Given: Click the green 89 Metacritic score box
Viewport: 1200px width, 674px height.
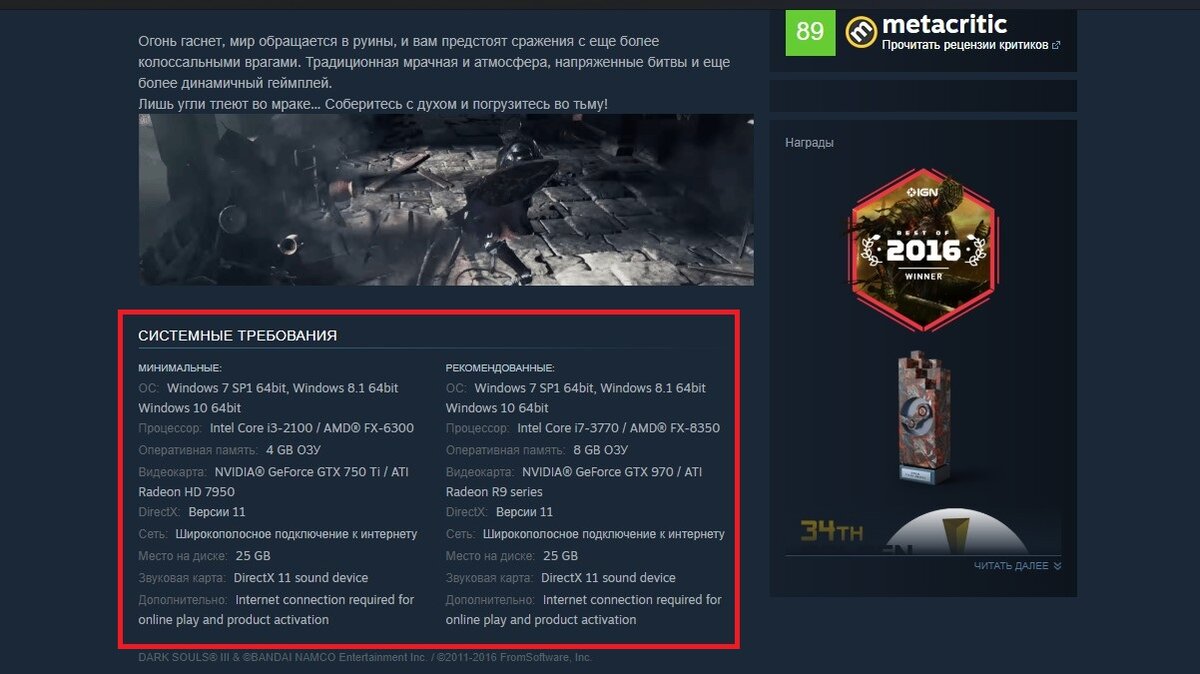Looking at the screenshot, I should [810, 32].
